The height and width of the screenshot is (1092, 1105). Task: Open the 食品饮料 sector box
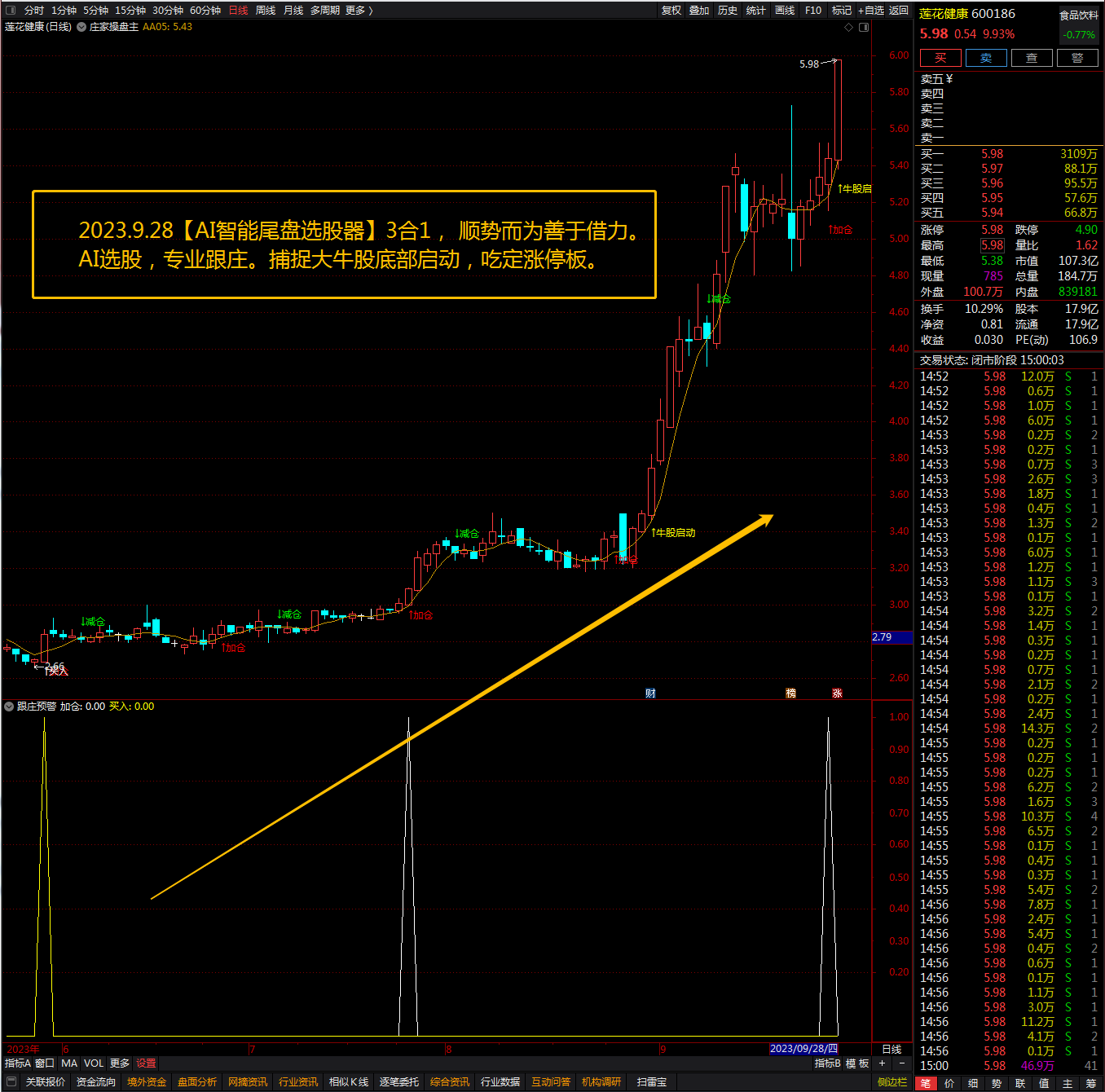tap(1079, 25)
